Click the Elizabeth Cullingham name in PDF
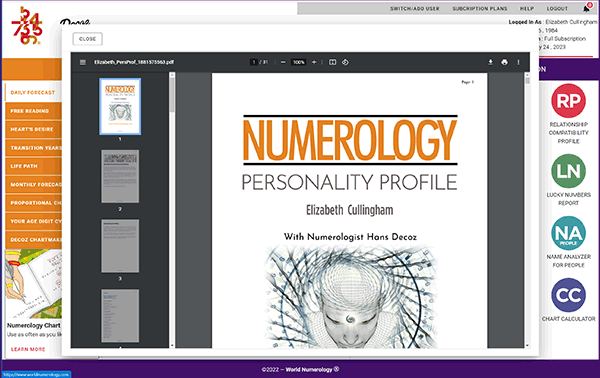The image size is (600, 378). click(349, 210)
